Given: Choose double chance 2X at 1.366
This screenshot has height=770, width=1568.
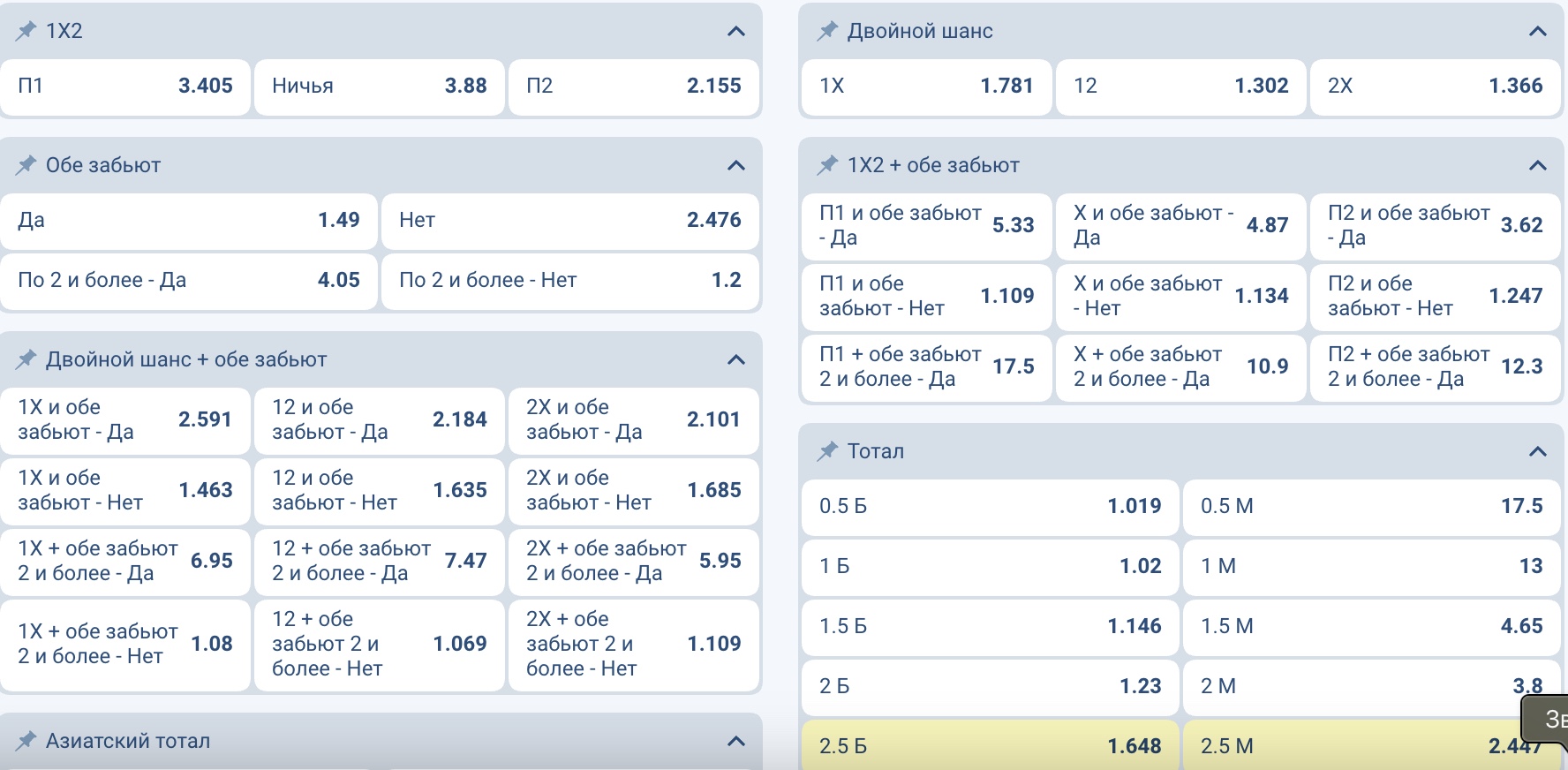Looking at the screenshot, I should point(1435,87).
